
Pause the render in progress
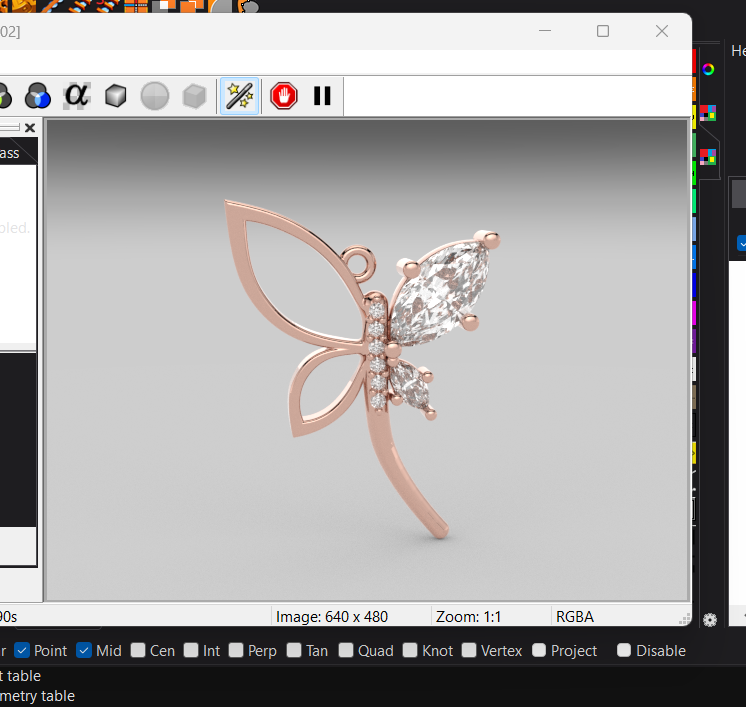322,96
